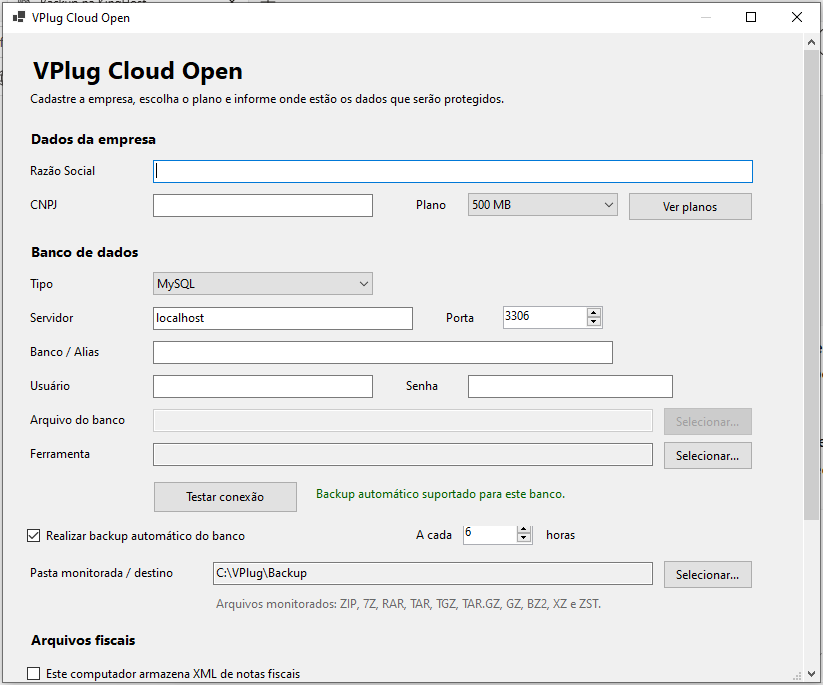Decrease the Porta value with down arrow
Viewport: 823px width, 685px height.
594,322
